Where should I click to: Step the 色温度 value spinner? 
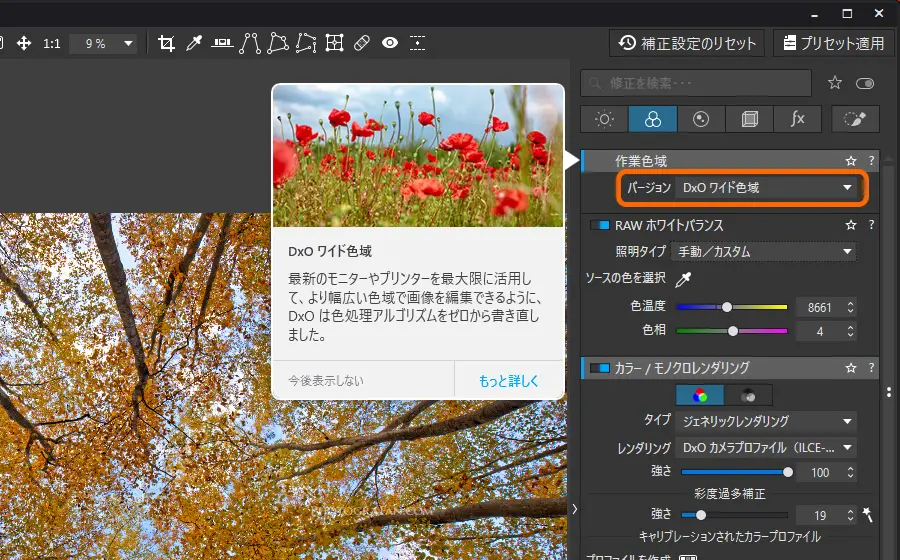tap(850, 308)
